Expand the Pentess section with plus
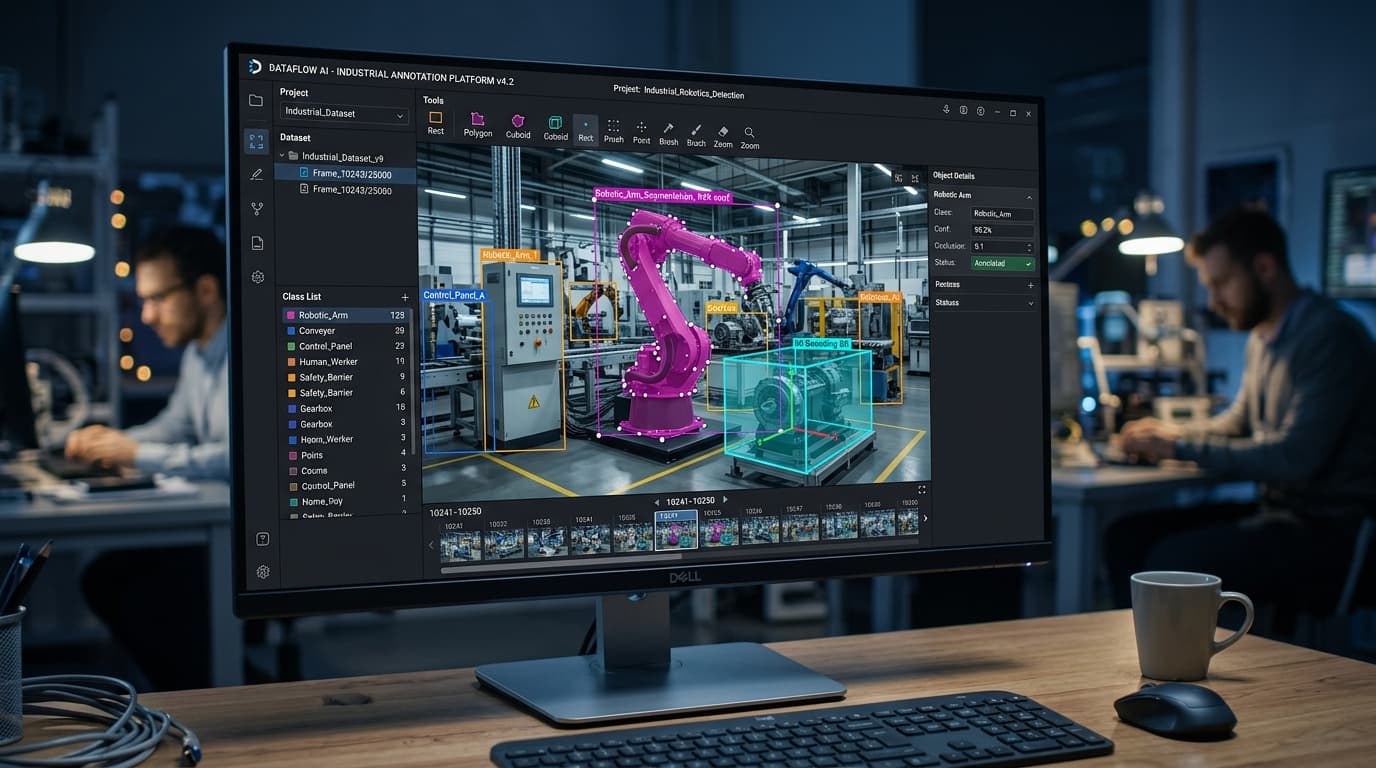The width and height of the screenshot is (1376, 768). point(1030,286)
